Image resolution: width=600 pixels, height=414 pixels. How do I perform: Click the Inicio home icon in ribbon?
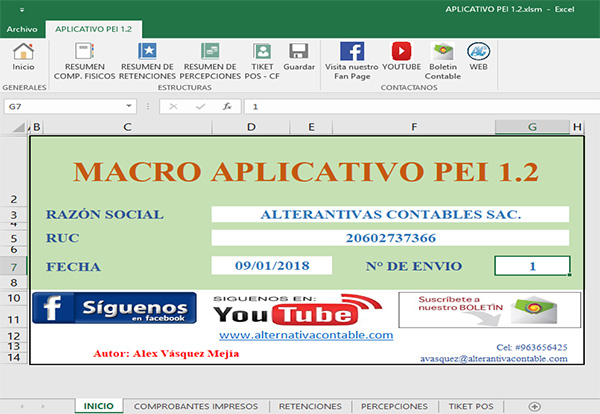(x=22, y=52)
